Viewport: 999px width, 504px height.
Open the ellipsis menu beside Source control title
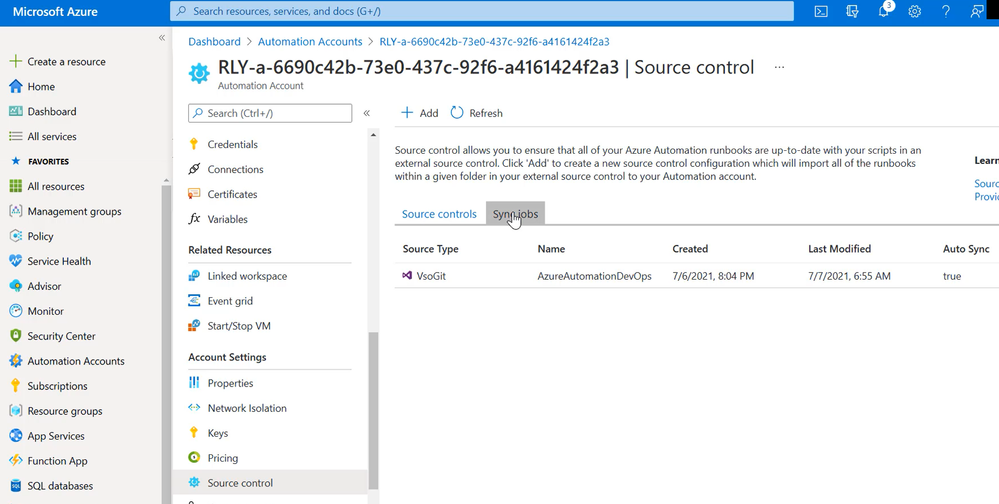click(779, 67)
